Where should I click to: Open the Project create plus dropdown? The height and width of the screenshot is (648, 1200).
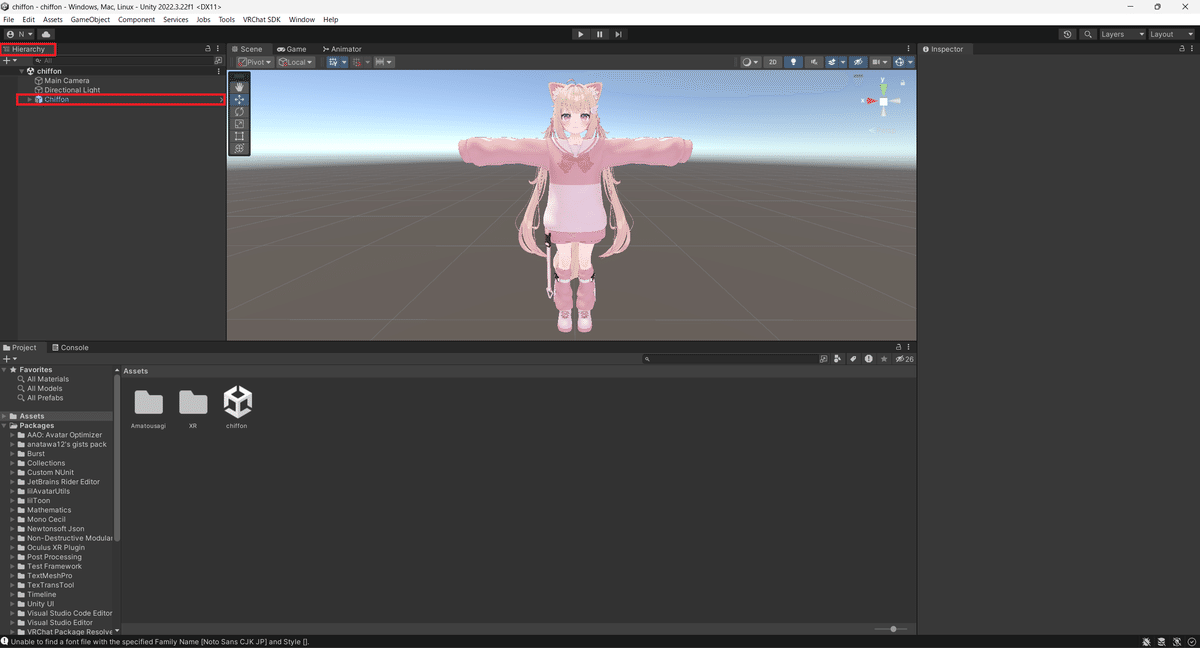[x=10, y=358]
